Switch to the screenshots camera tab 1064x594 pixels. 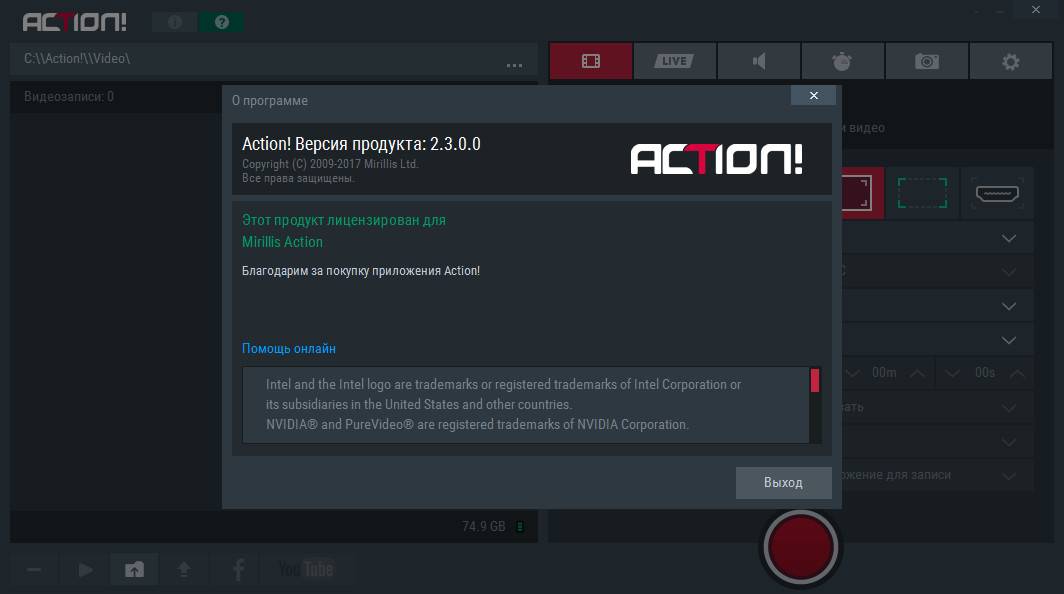[926, 61]
